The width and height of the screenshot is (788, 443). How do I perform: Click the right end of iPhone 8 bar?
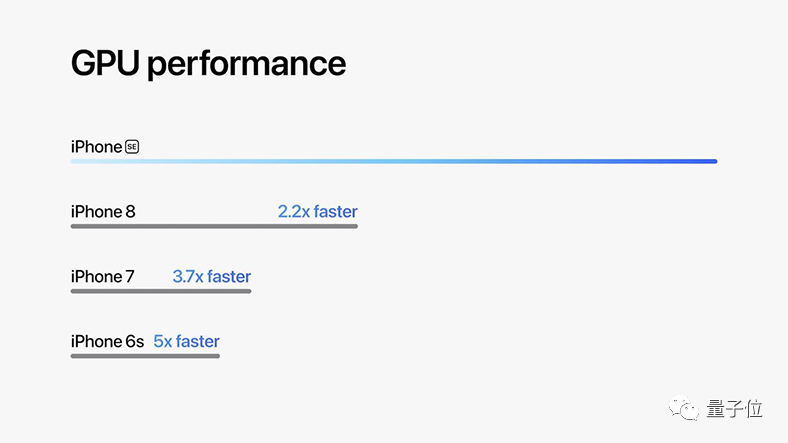[x=354, y=226]
